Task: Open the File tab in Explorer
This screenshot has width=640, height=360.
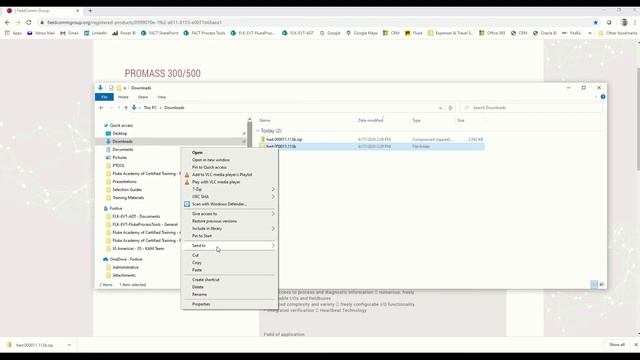Action: (104, 97)
